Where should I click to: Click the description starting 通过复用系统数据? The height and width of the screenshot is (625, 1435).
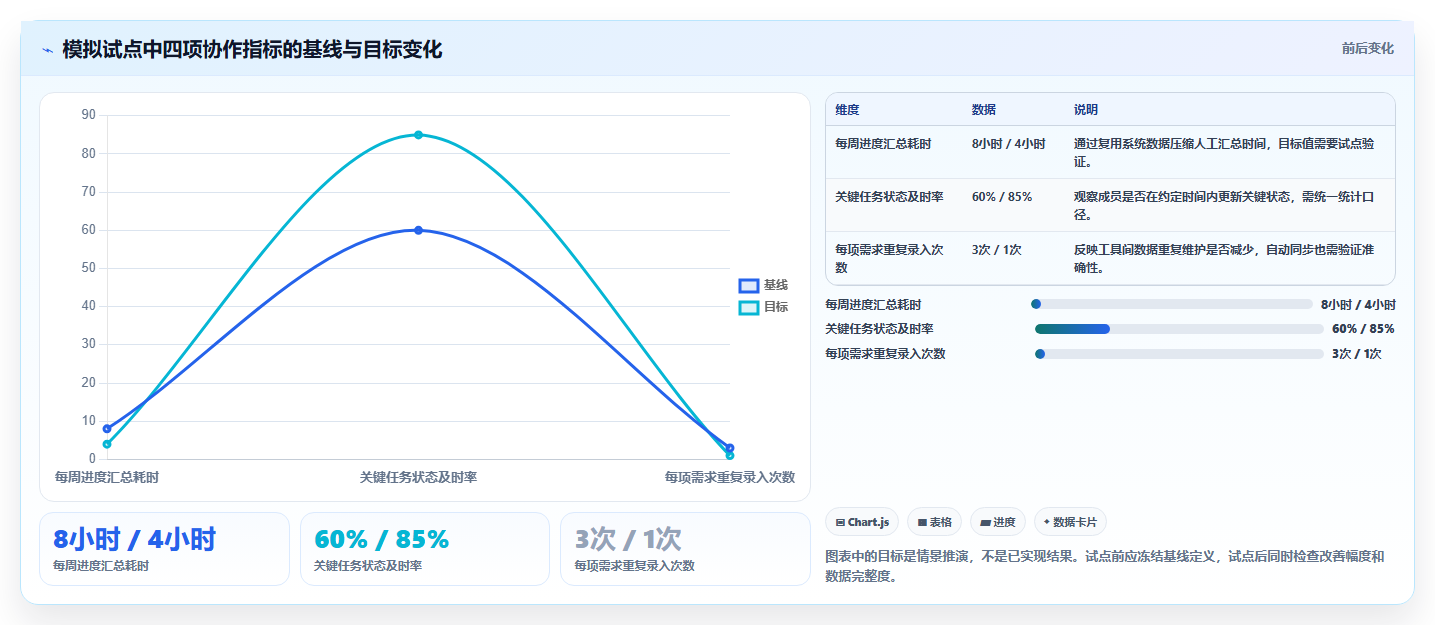pos(1226,152)
